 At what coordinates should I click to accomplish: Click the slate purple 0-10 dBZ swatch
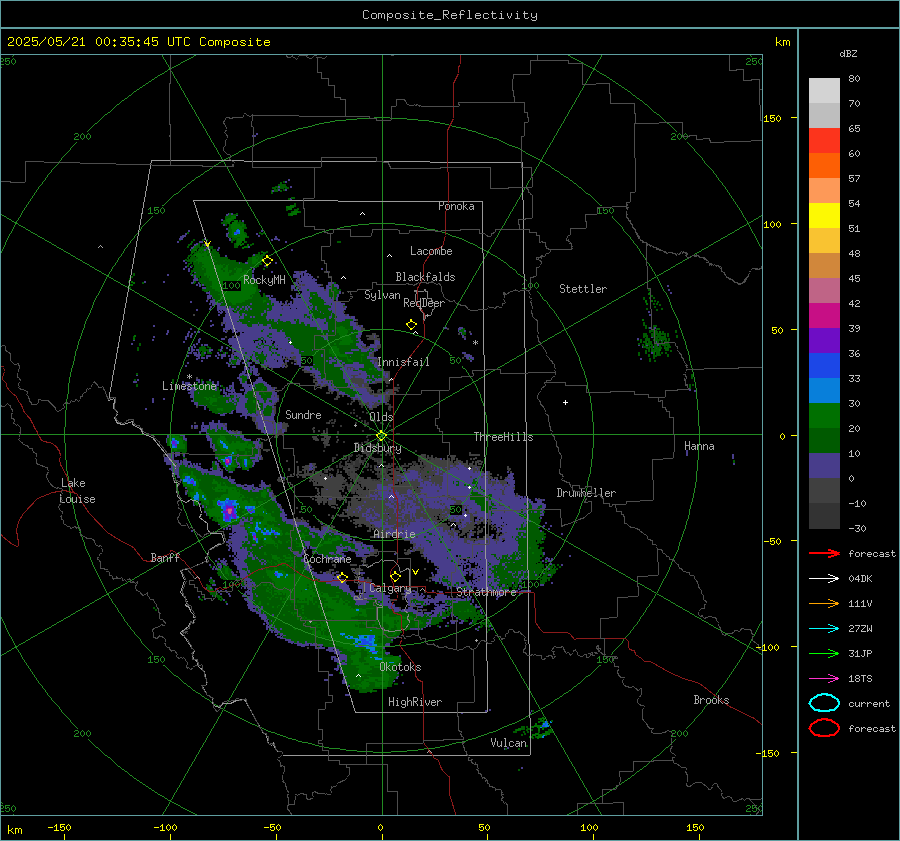[824, 466]
